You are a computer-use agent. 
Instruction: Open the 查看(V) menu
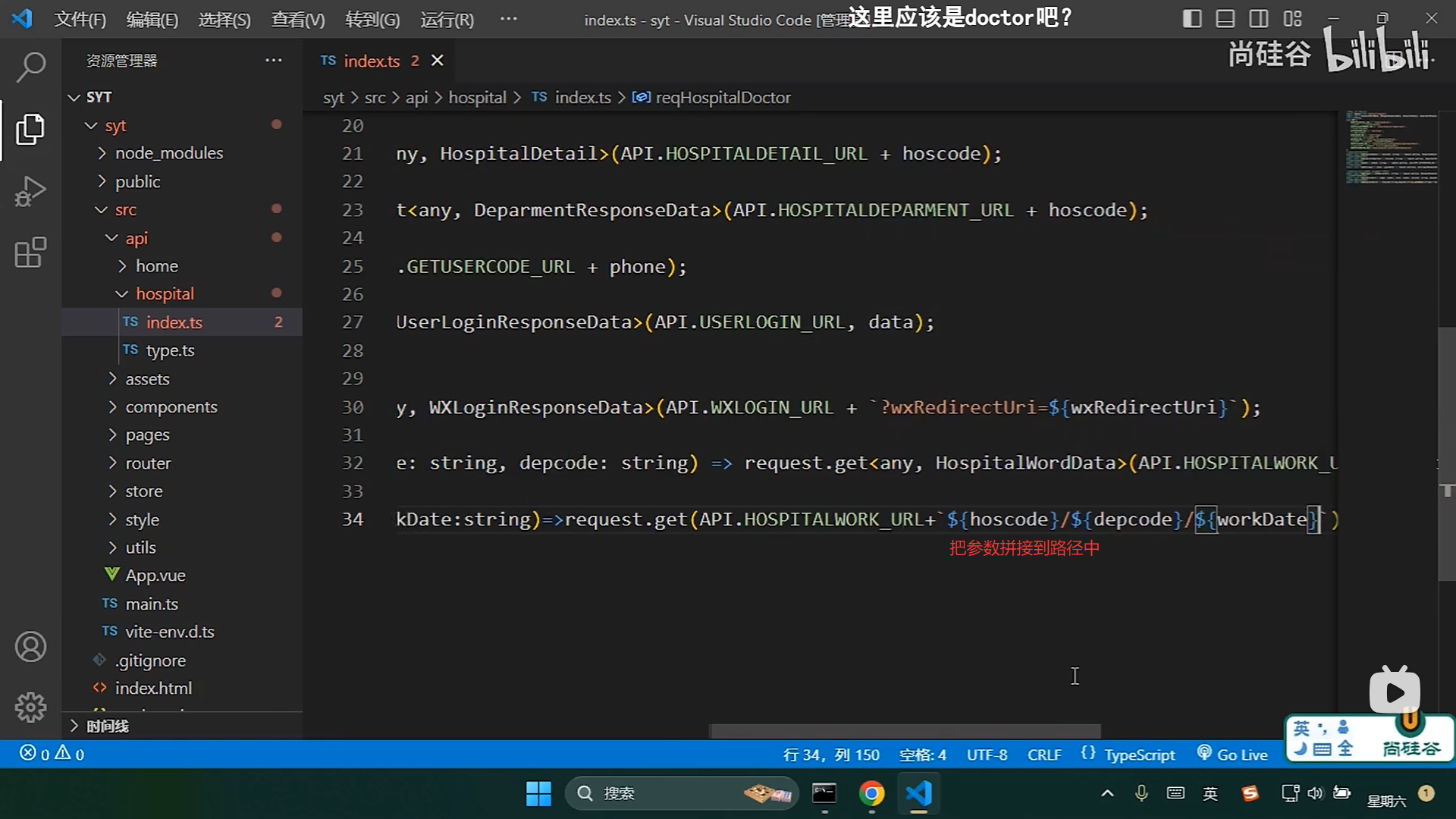tap(298, 20)
